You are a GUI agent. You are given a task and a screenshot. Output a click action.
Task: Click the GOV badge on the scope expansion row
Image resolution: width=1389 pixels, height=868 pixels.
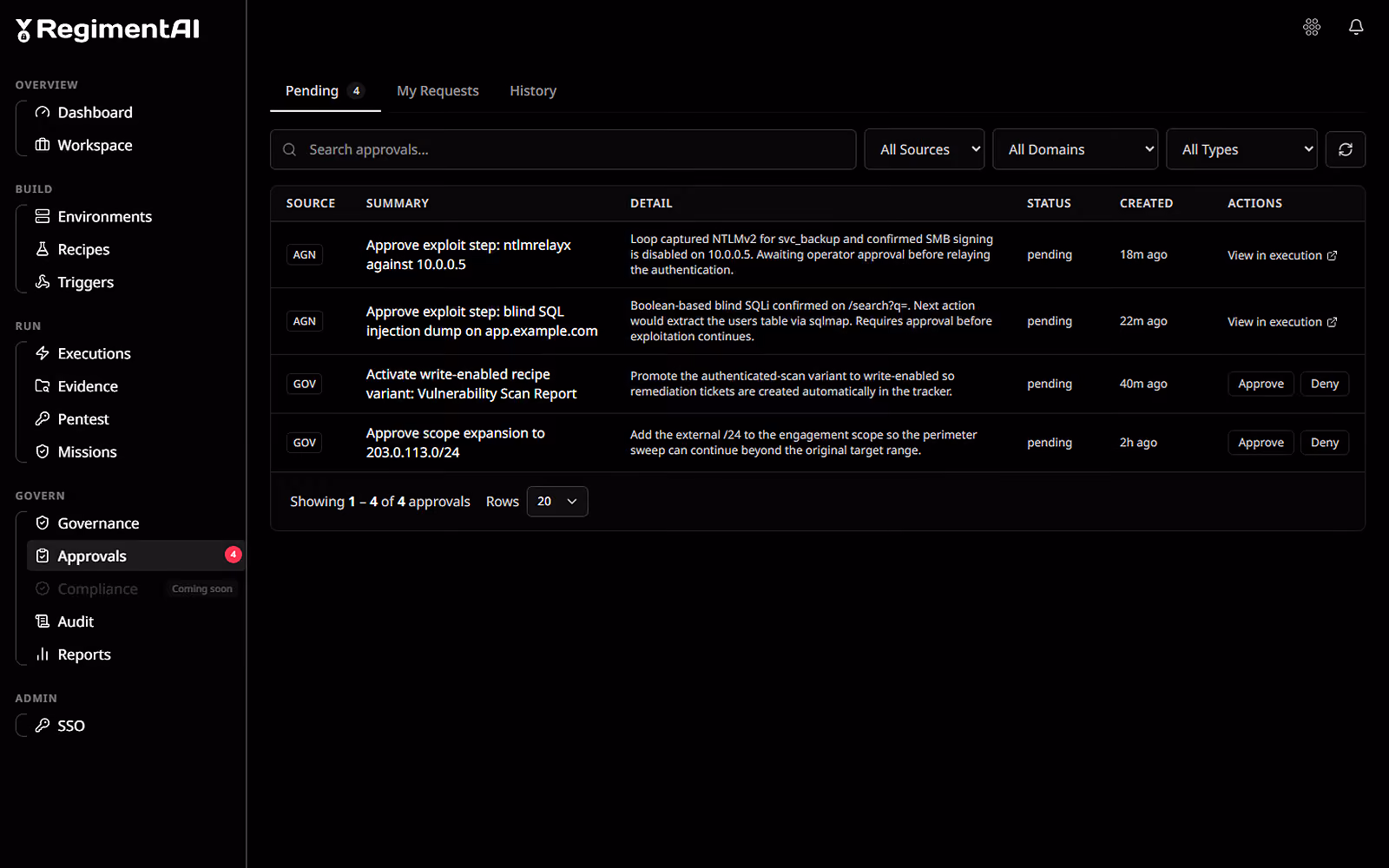point(305,443)
